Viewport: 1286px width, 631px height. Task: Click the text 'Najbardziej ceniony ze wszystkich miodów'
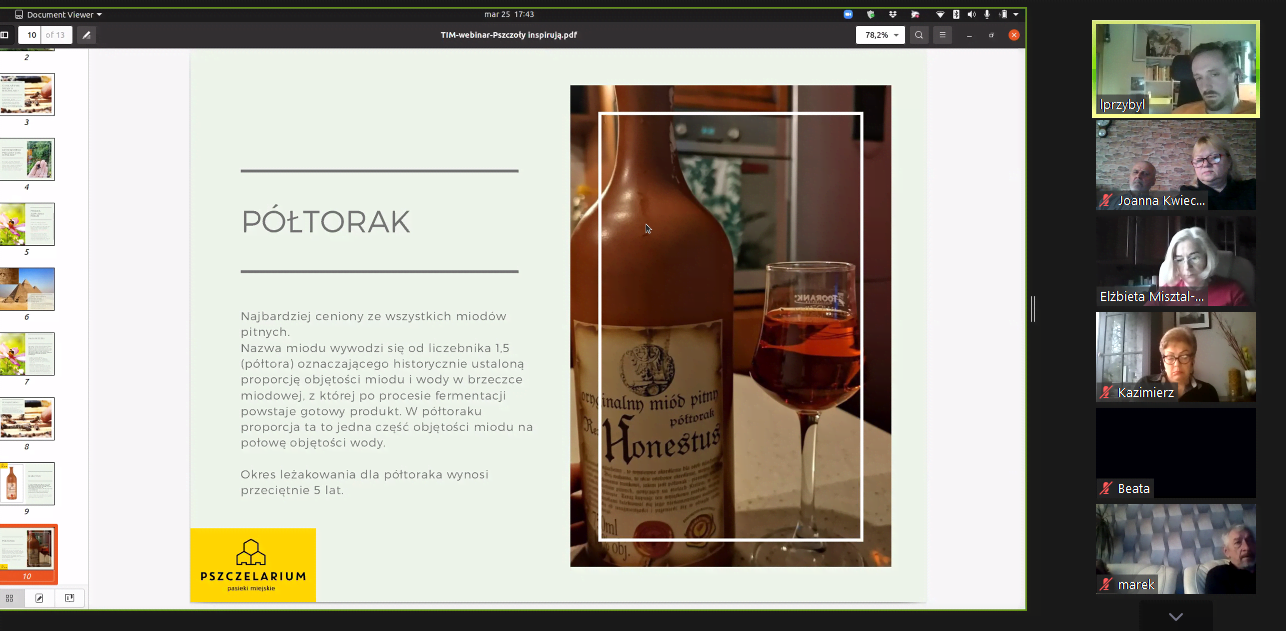(373, 316)
